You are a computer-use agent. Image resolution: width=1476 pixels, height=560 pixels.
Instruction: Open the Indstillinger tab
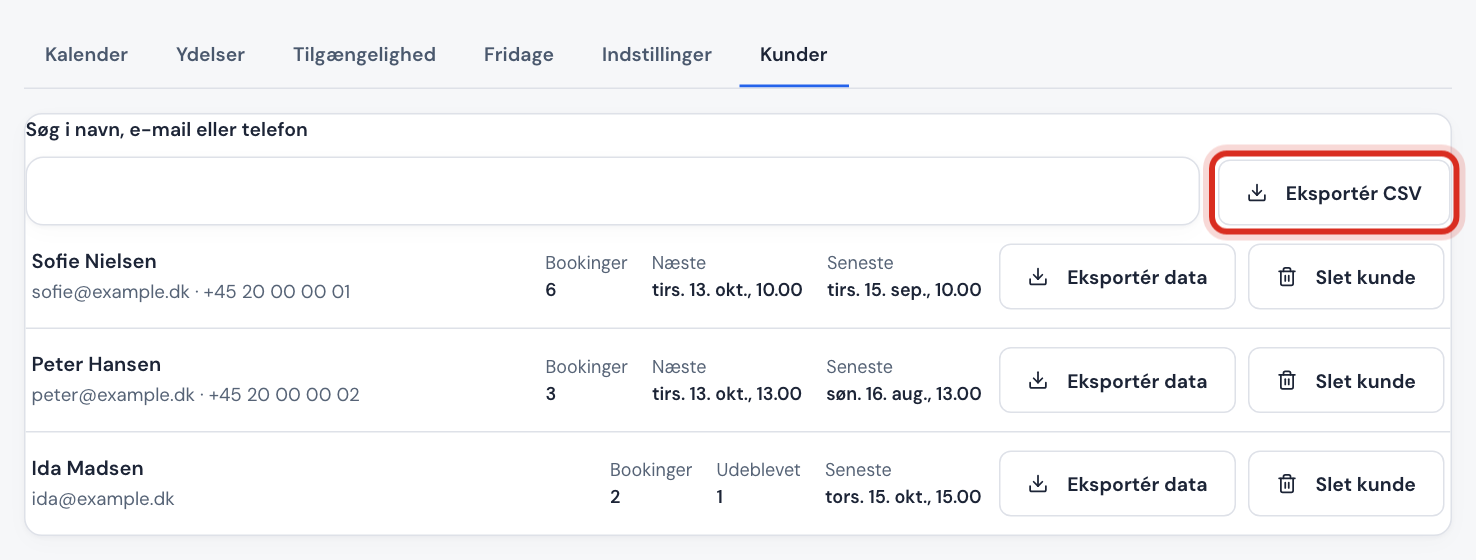pyautogui.click(x=656, y=54)
